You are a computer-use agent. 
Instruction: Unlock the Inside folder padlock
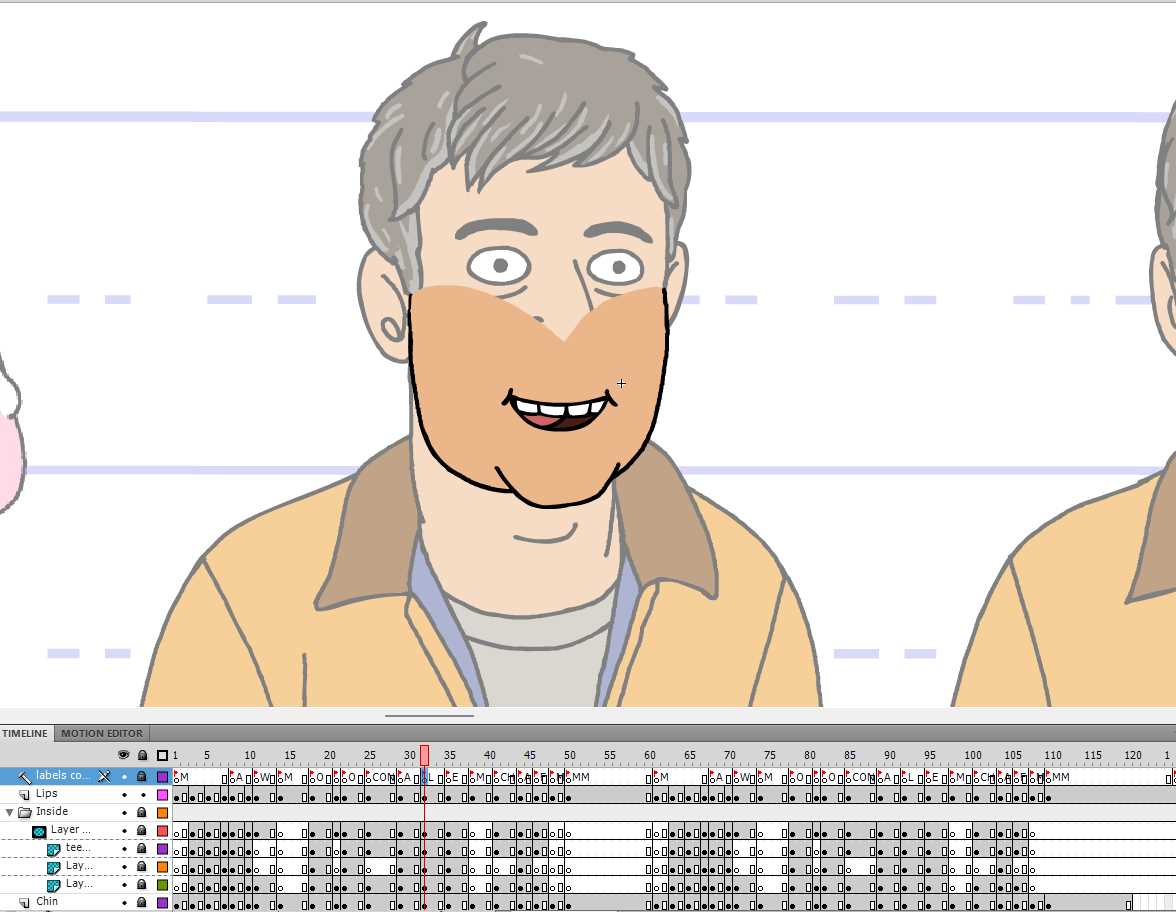click(x=142, y=812)
